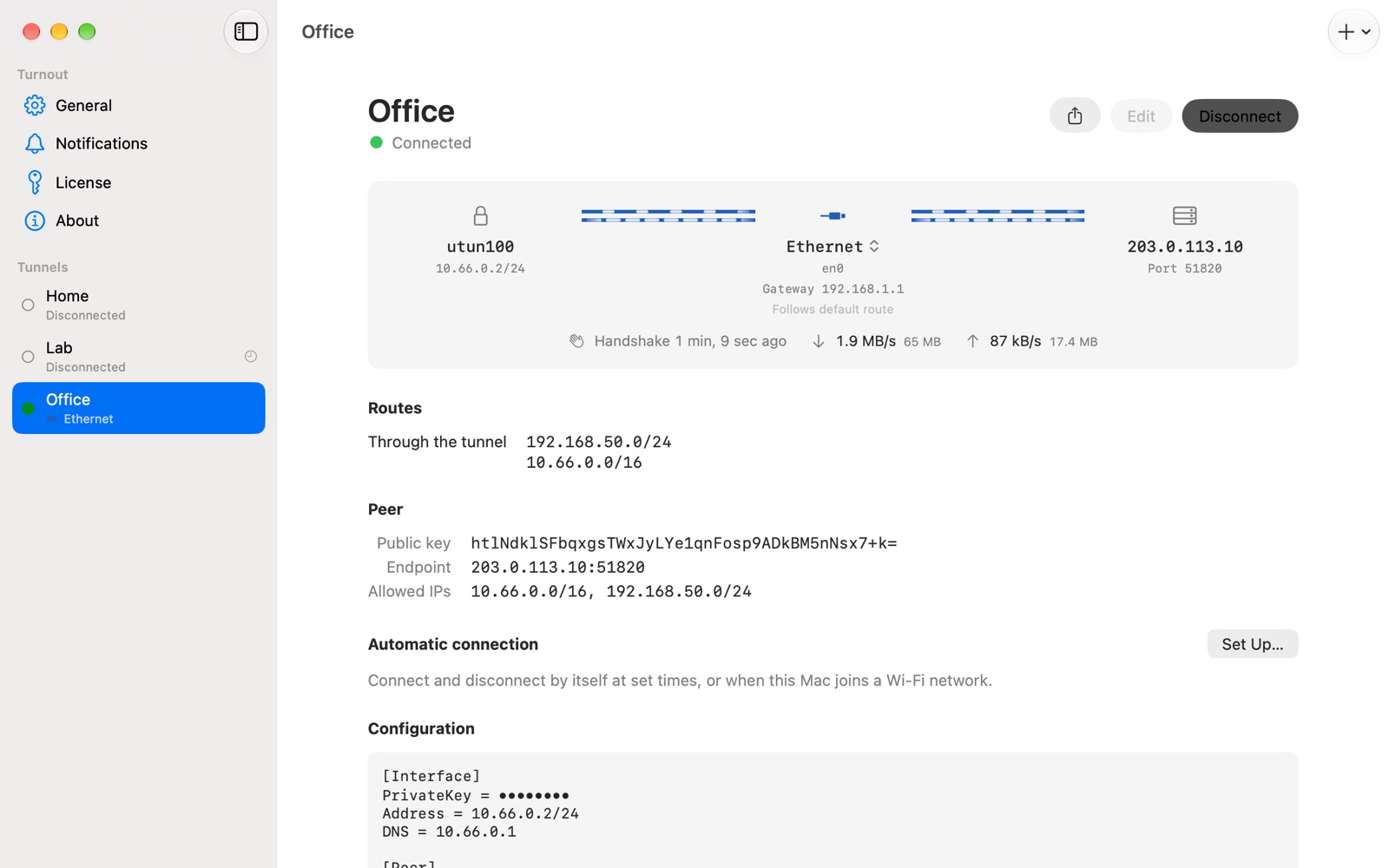Click the Lab tunnel schedule clock icon
The height and width of the screenshot is (868, 1389).
(x=251, y=357)
